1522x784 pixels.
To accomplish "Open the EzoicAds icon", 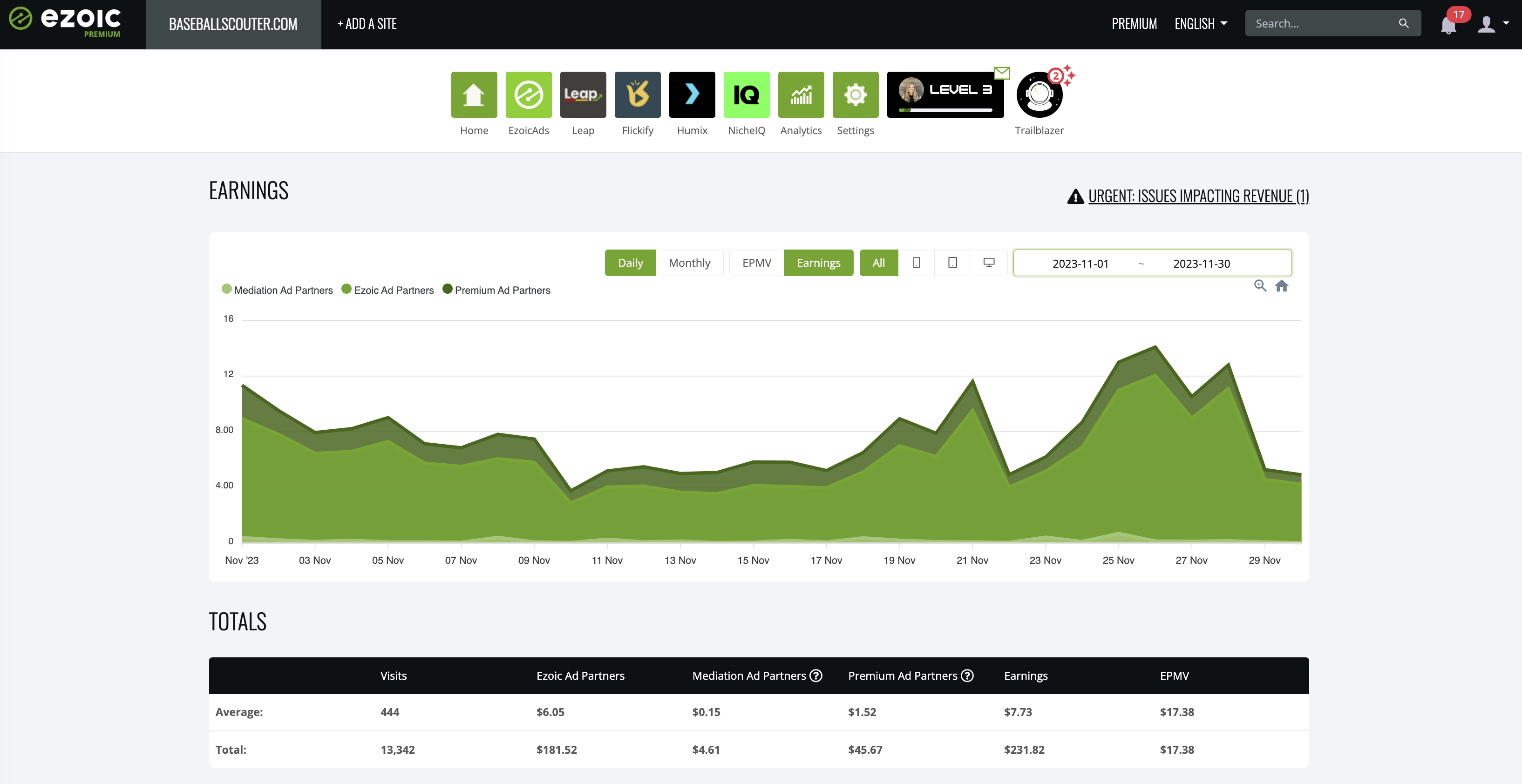I will [x=528, y=95].
